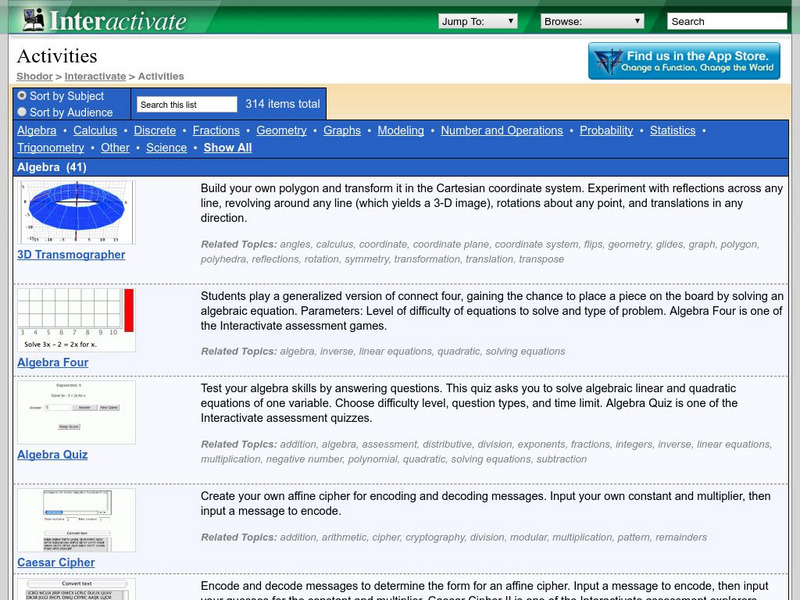Viewport: 800px width, 600px height.
Task: Click inside the Search this list field
Action: pyautogui.click(x=185, y=103)
